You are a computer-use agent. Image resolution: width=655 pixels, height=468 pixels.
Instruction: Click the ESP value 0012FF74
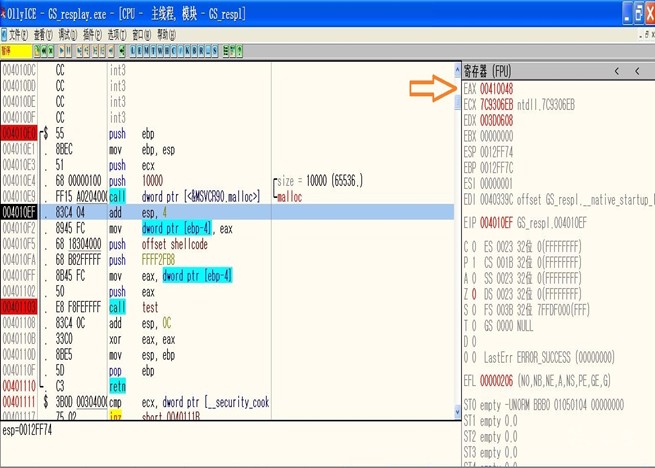click(x=496, y=152)
